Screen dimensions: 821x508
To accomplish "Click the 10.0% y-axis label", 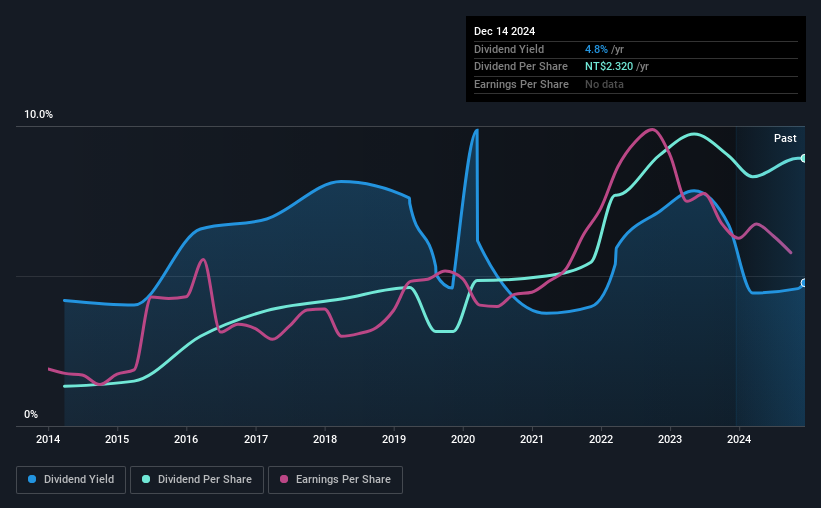I will tap(38, 115).
